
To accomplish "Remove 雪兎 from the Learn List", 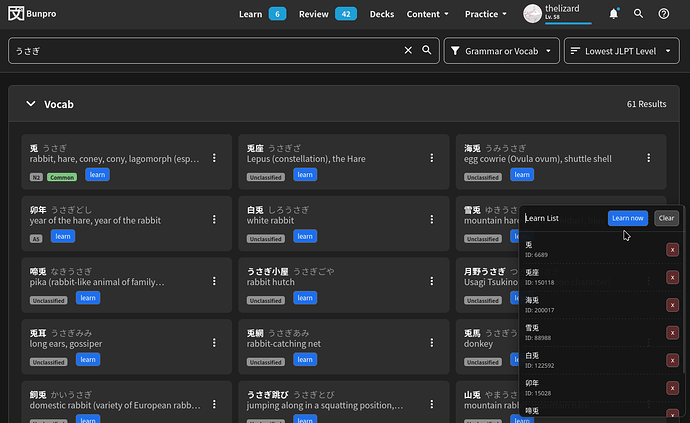I will 672,333.
